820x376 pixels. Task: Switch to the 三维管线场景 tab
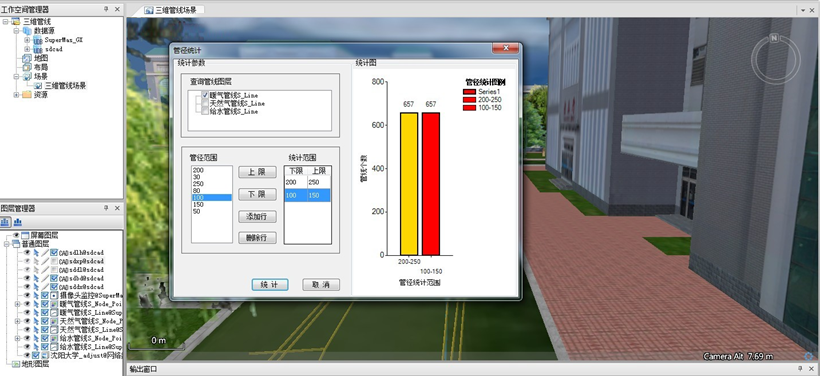tap(174, 9)
